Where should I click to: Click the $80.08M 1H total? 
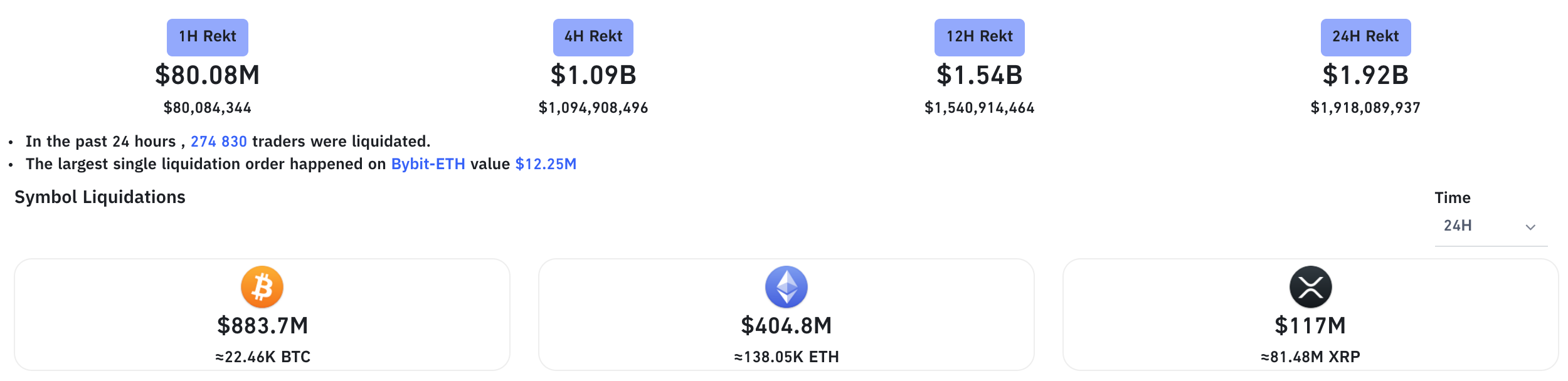tap(208, 75)
